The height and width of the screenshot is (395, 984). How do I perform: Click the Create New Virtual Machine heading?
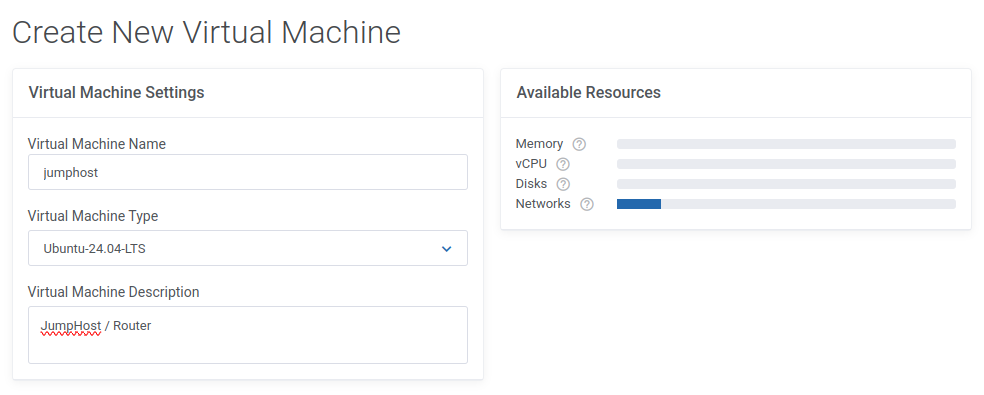tap(206, 31)
